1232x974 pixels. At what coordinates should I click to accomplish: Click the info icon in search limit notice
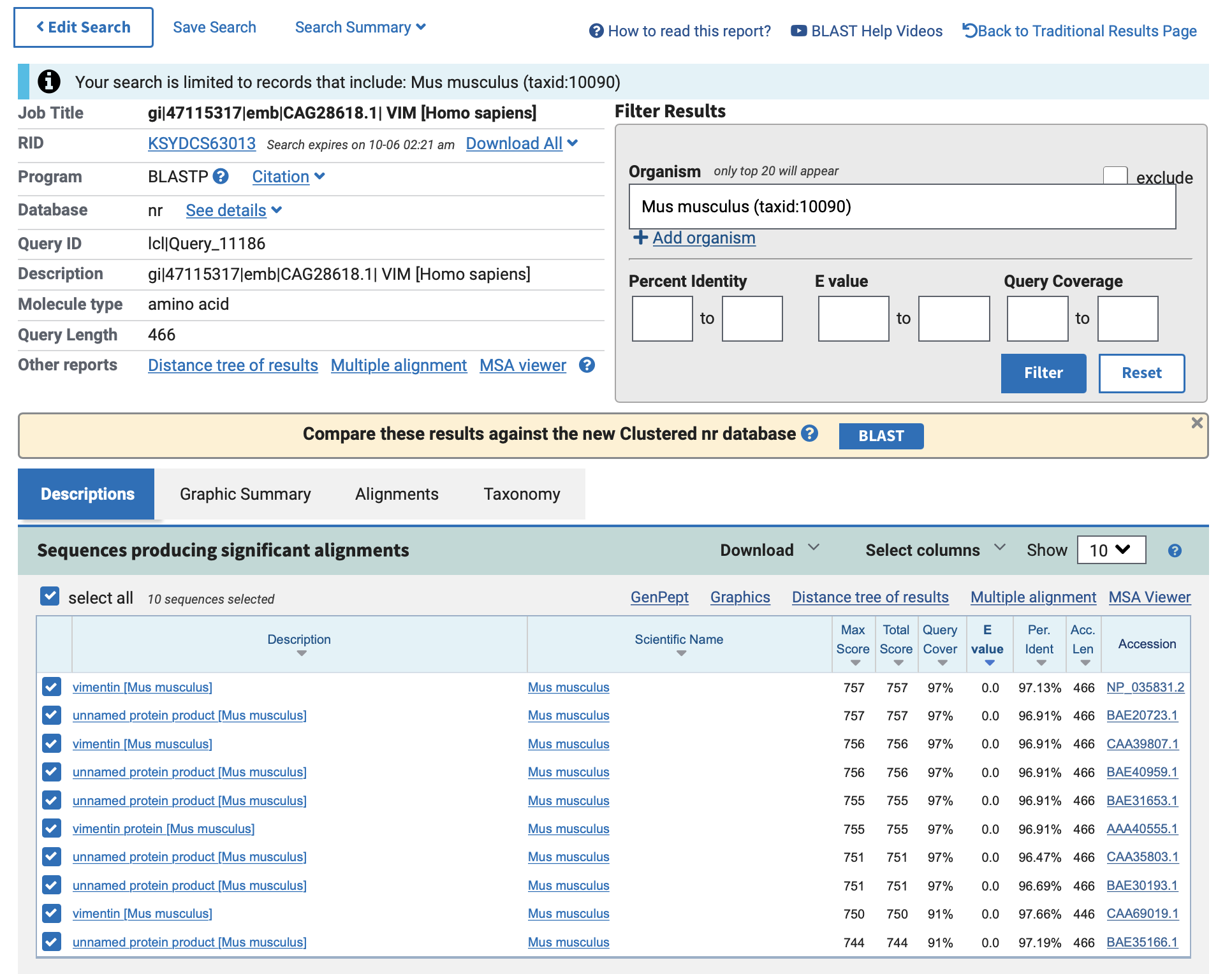pyautogui.click(x=49, y=82)
